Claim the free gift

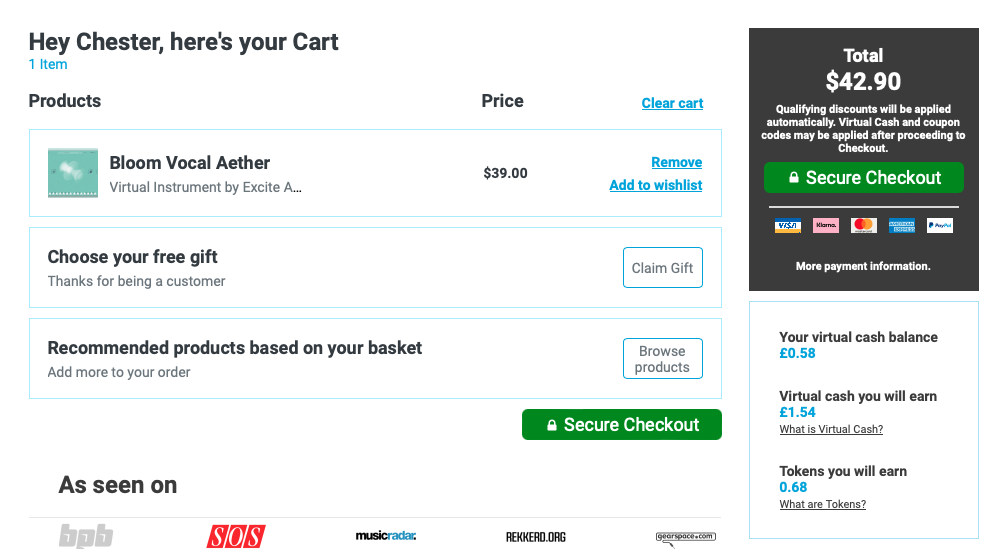(x=663, y=268)
